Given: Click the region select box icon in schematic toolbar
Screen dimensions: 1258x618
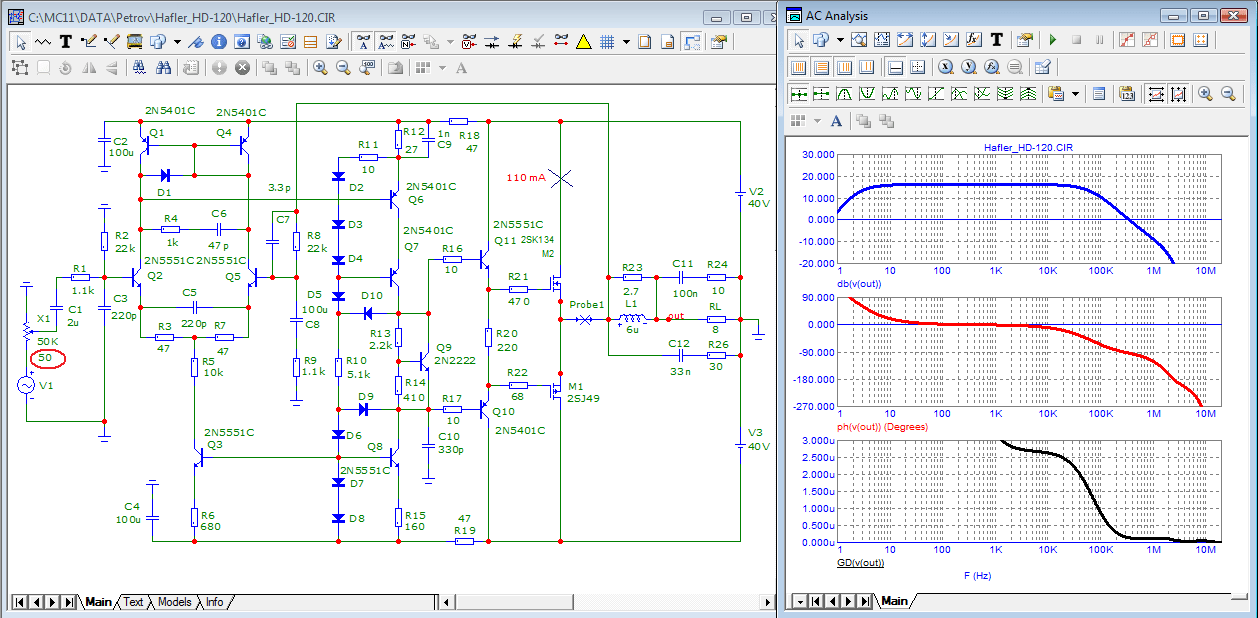Looking at the screenshot, I should [20, 67].
